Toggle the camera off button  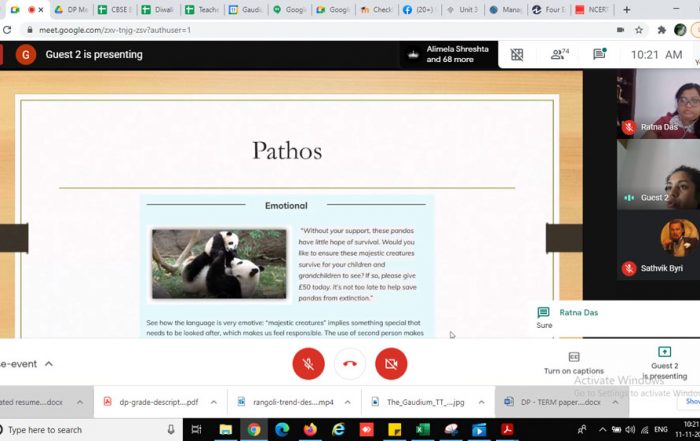coord(391,364)
